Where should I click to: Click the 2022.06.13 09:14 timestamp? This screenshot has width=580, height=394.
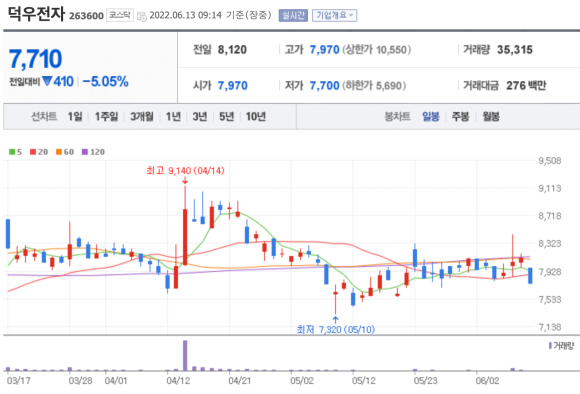[x=185, y=15]
